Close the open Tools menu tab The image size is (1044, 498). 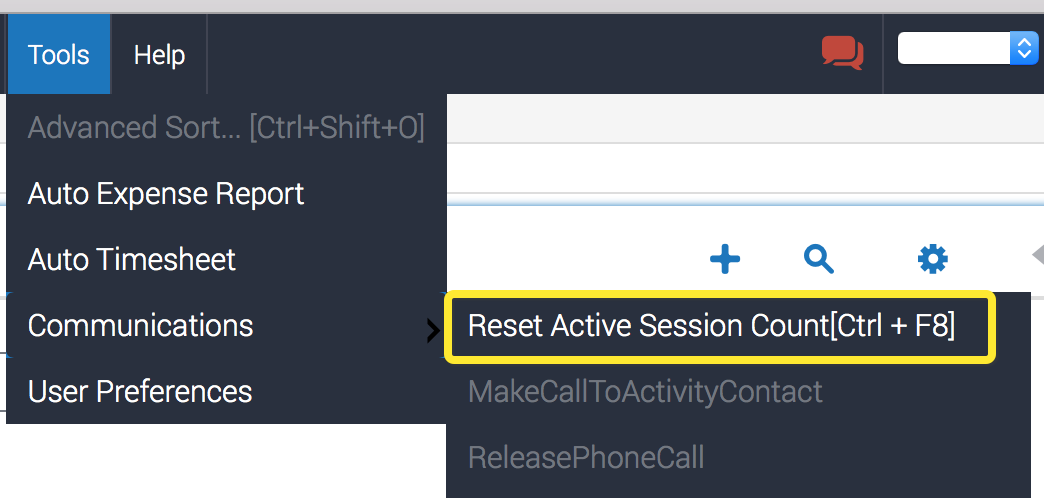[x=58, y=54]
